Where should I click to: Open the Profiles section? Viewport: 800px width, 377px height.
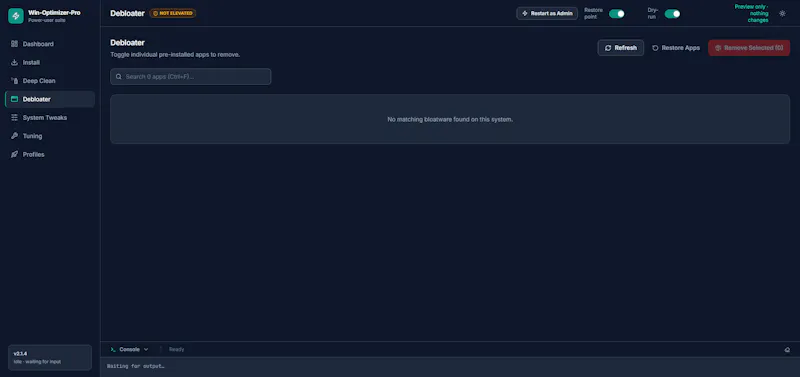click(49, 154)
